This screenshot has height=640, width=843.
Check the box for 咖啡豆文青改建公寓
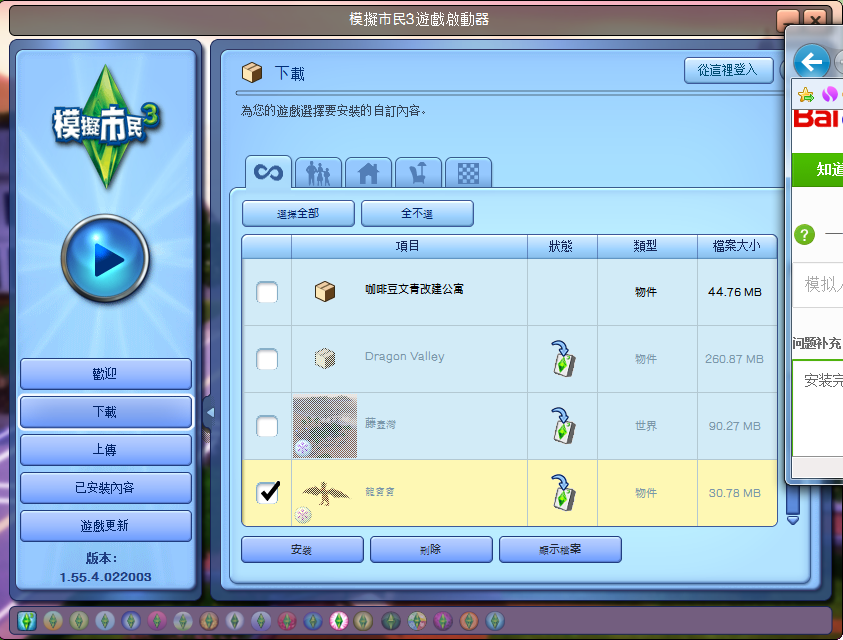tap(267, 292)
